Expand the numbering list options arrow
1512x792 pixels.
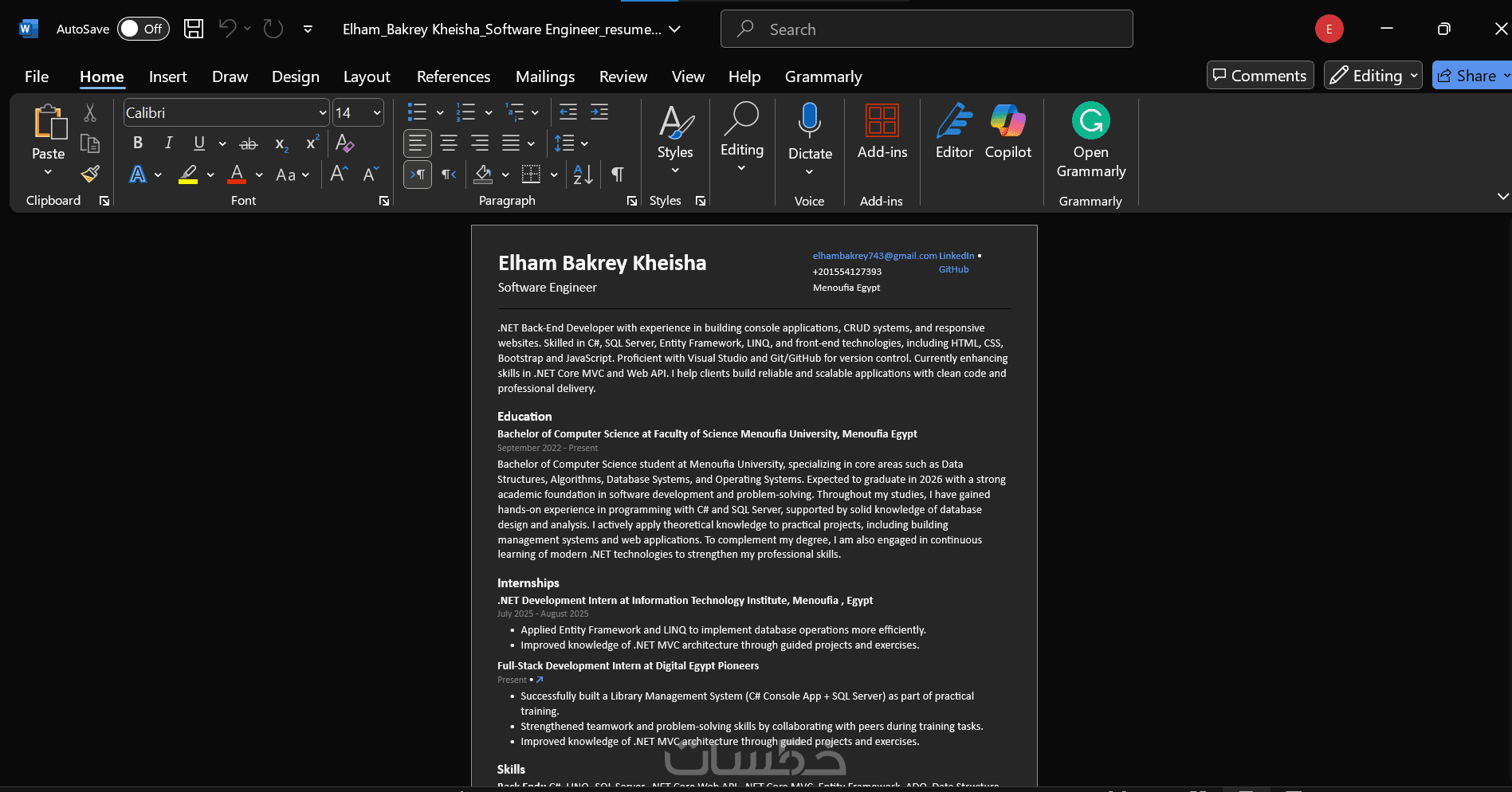[489, 113]
